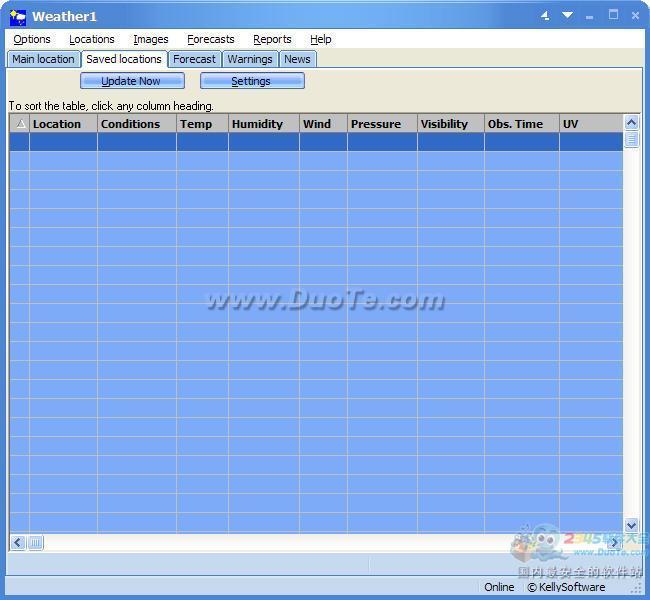Screen dimensions: 650x600
Task: Open the Options menu
Action: tap(32, 39)
